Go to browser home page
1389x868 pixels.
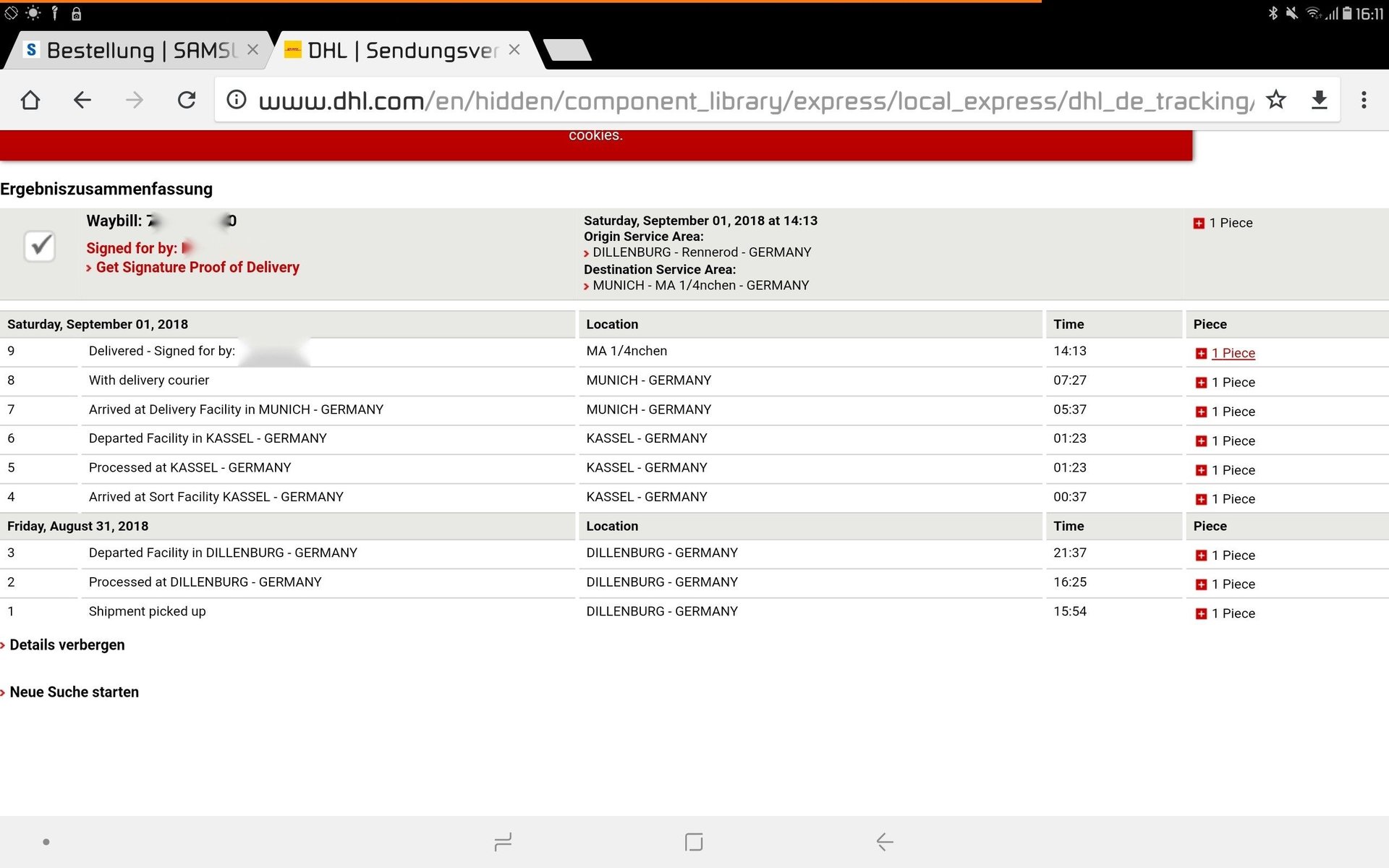pyautogui.click(x=30, y=100)
